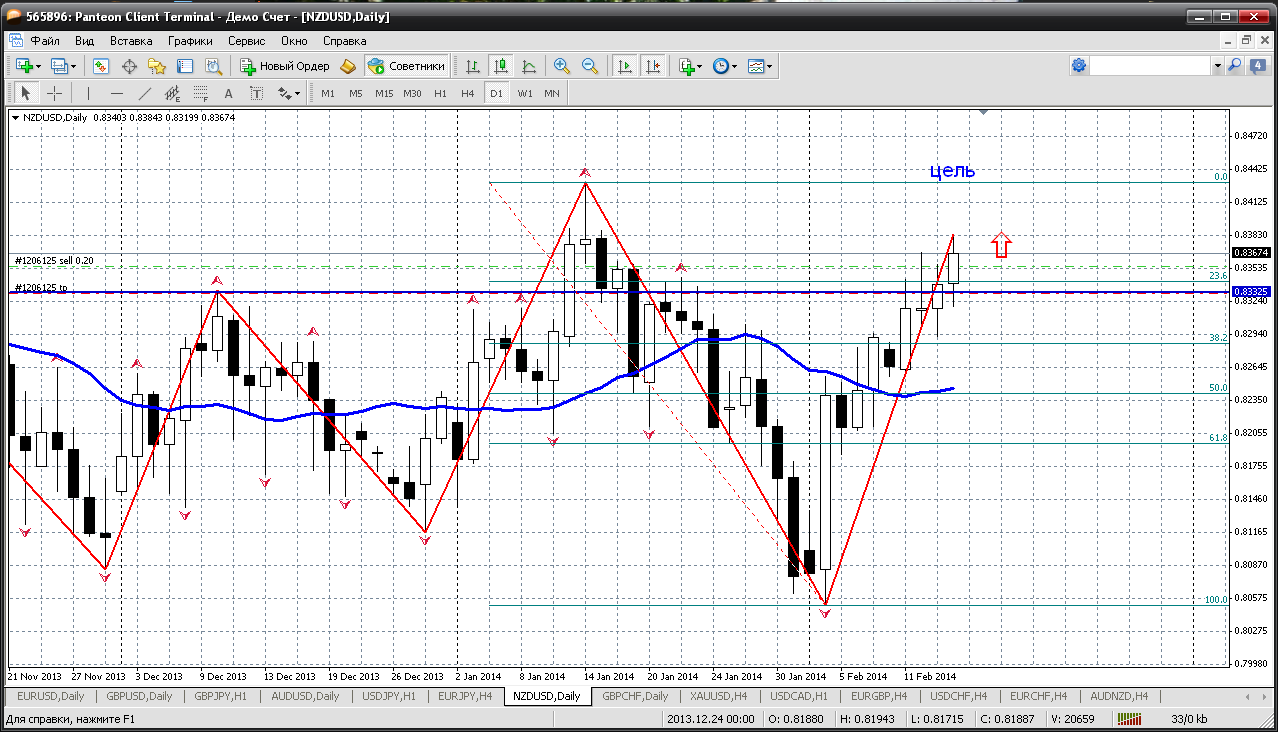Switch to the H4 timeframe
This screenshot has height=732, width=1278.
point(468,93)
